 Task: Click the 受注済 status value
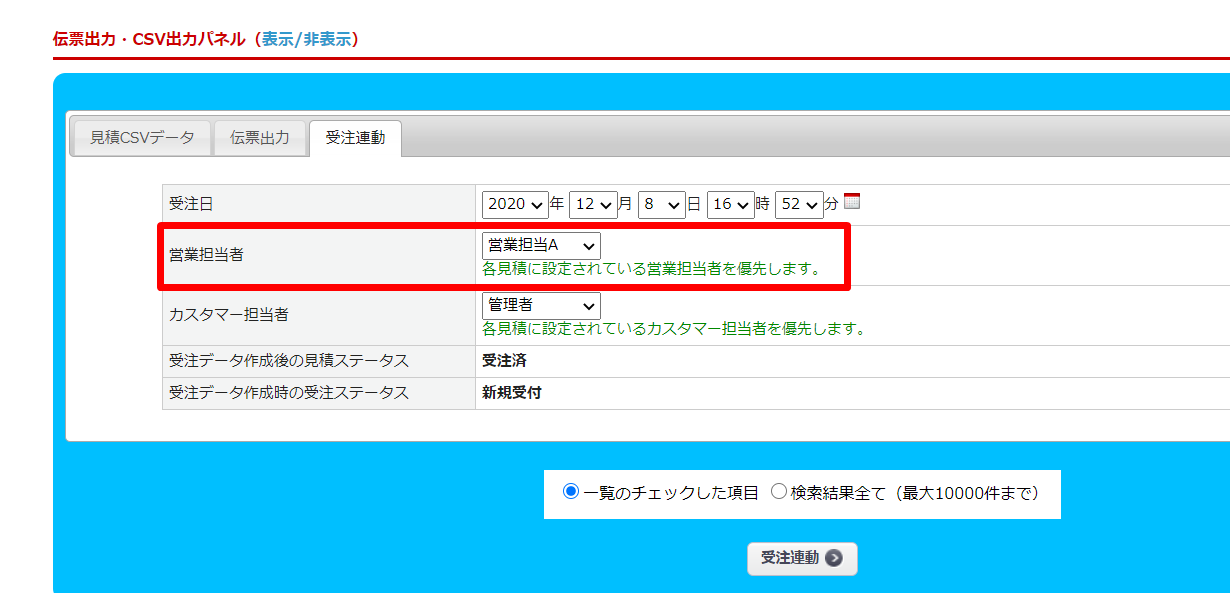[x=504, y=361]
